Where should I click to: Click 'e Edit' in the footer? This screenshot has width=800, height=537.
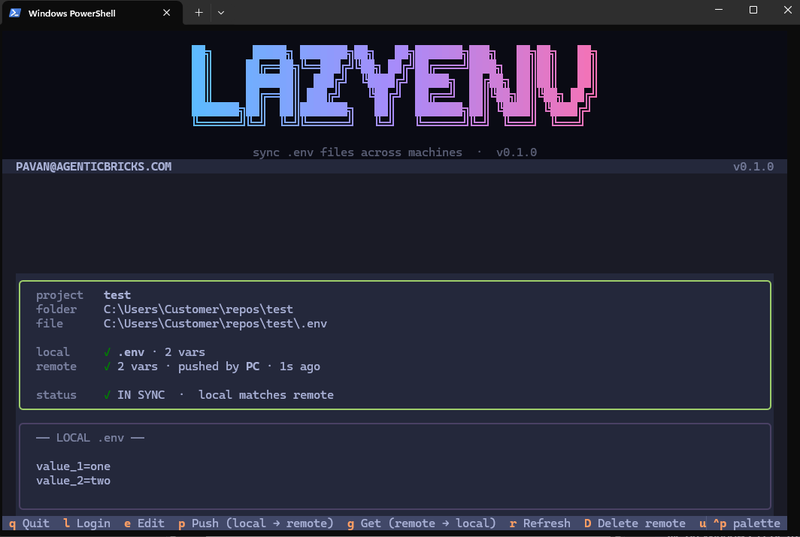tap(144, 524)
